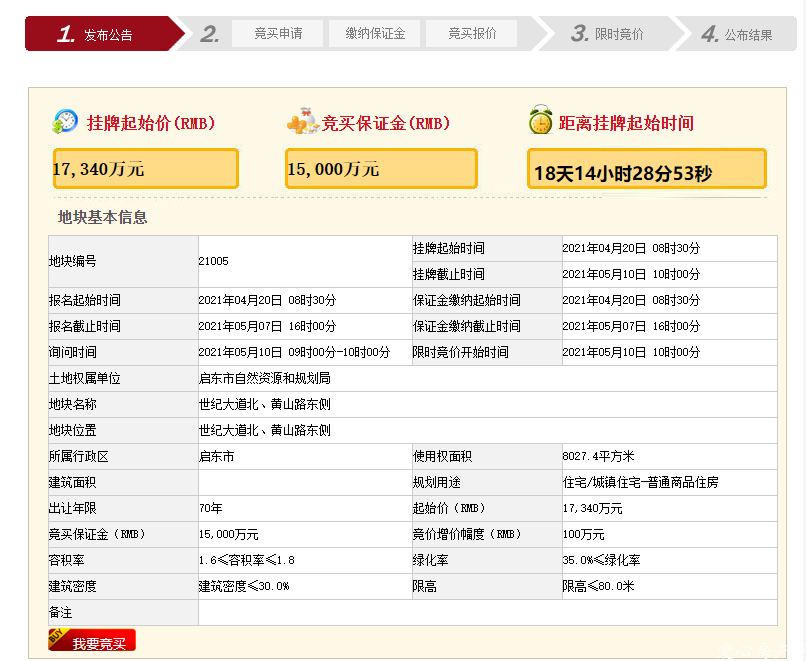Screen dimensions: 806x661
Task: Click the 8027.4平方米 area value
Action: (x=598, y=456)
